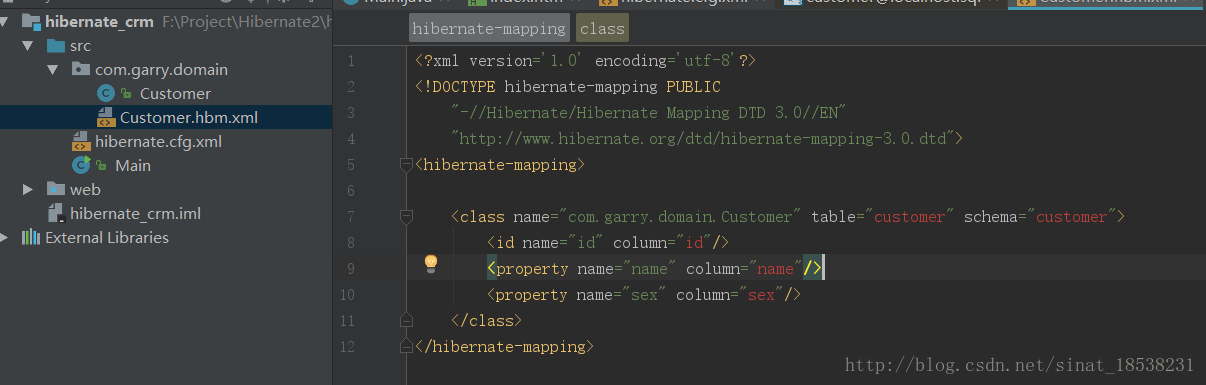Click the com.garry.domain package icon

point(80,69)
